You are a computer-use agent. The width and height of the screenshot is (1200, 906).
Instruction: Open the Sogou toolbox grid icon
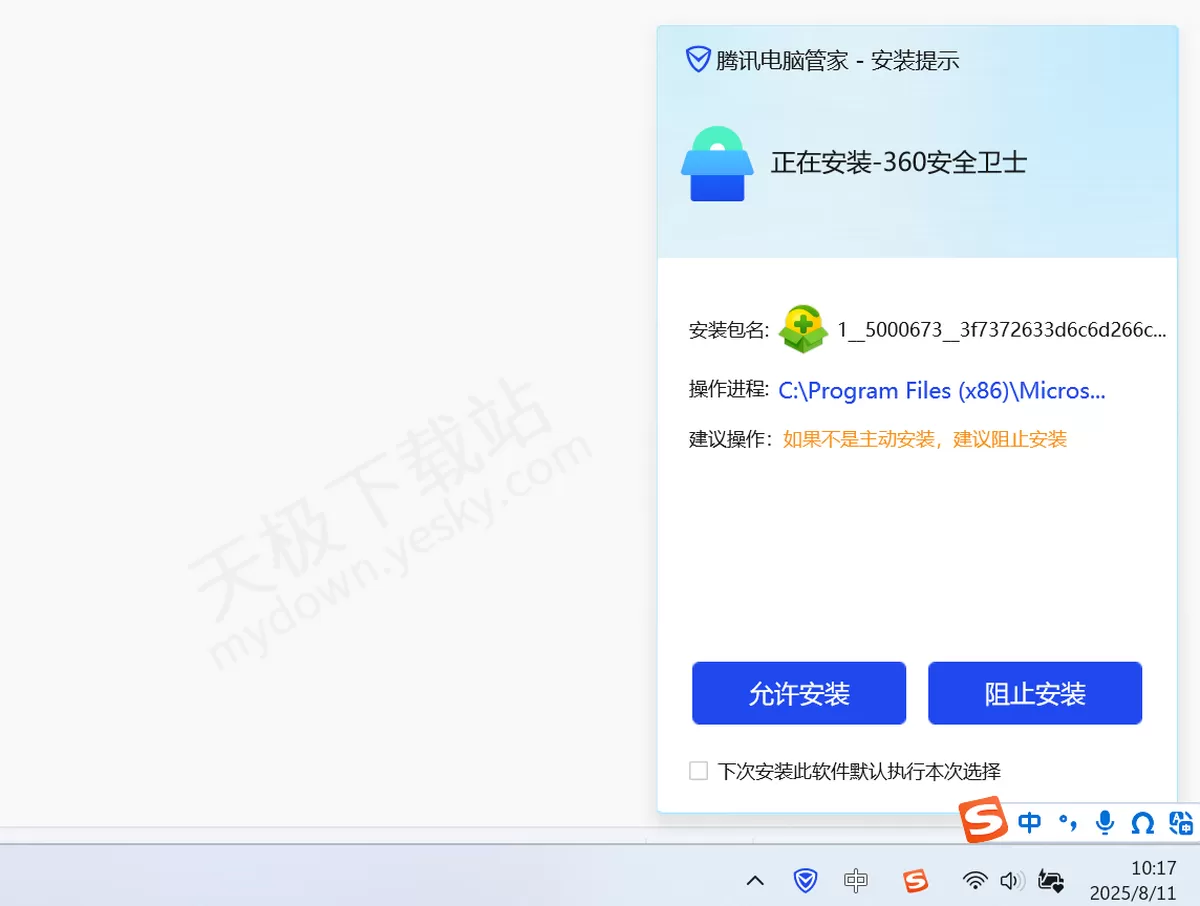(x=1181, y=822)
